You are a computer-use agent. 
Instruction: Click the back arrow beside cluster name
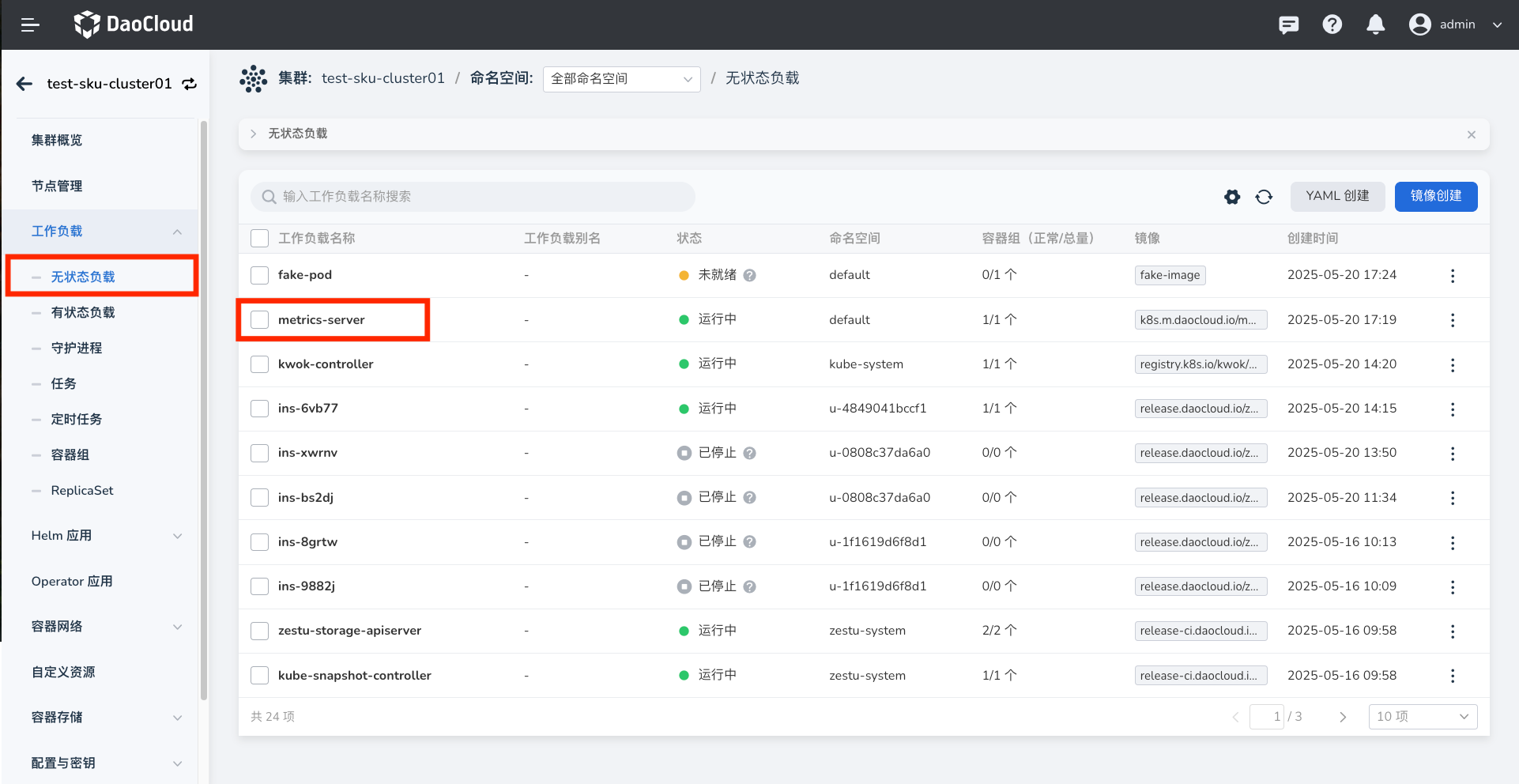[24, 84]
